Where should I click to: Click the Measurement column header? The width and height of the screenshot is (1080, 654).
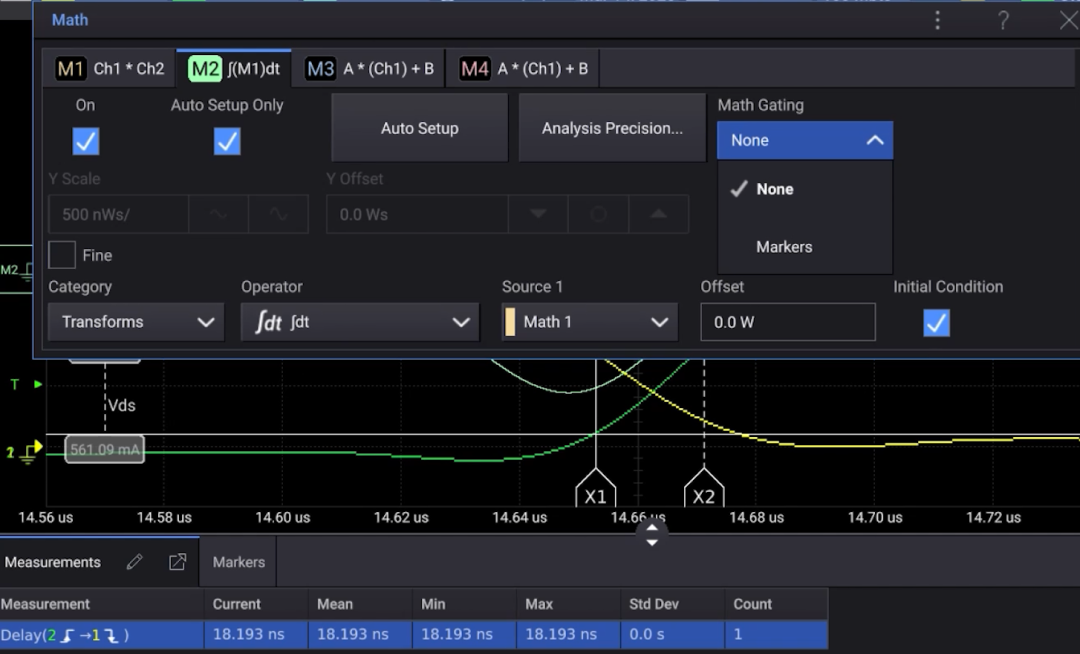[x=102, y=604]
